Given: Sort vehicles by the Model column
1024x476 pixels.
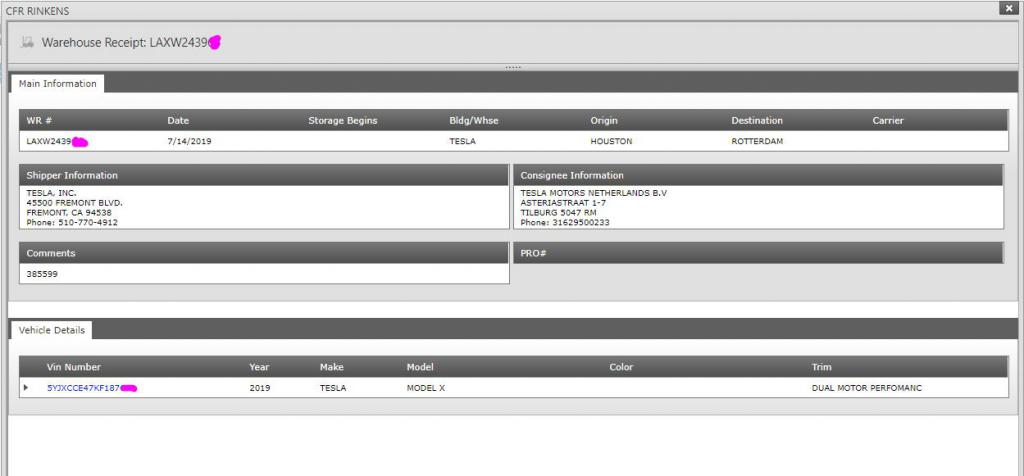Looking at the screenshot, I should point(420,367).
